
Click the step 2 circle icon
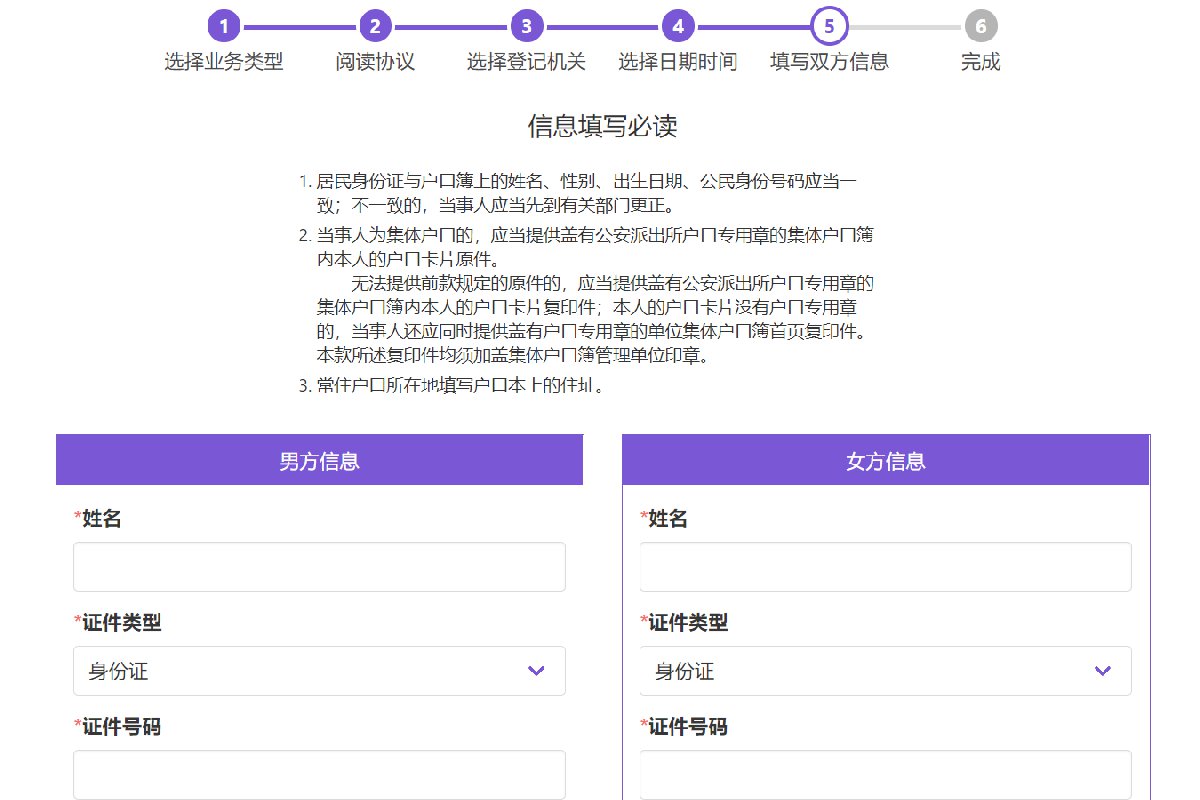tap(375, 27)
